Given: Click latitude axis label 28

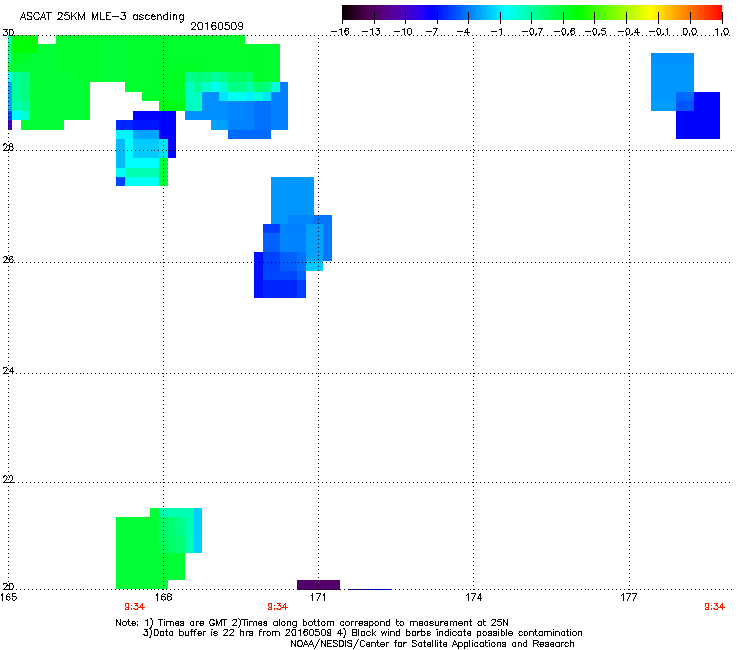Looking at the screenshot, I should coord(8,147).
